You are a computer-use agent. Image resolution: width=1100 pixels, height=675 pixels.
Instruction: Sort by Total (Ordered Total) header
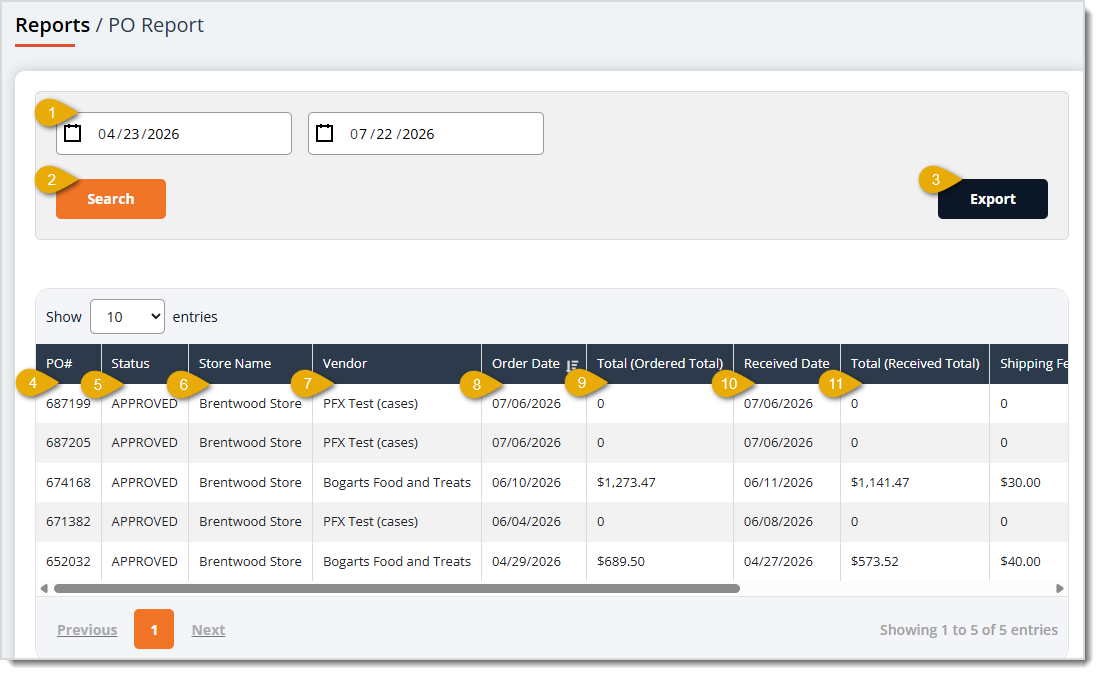[659, 363]
